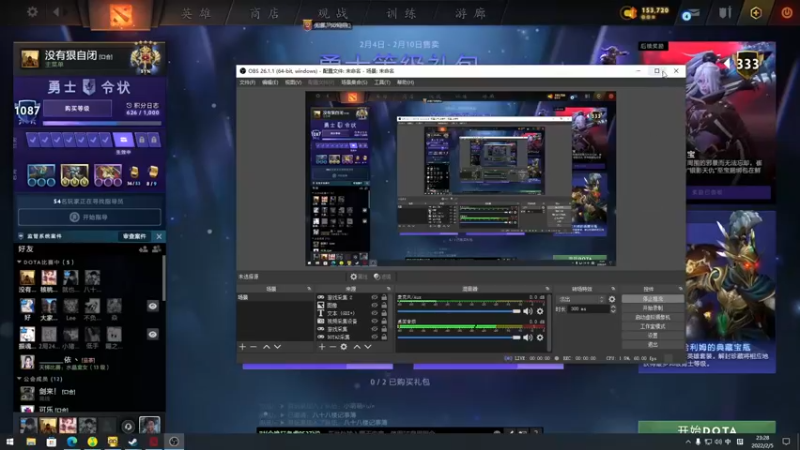Toggle visibility of 游戏采集 2 source

(375, 297)
